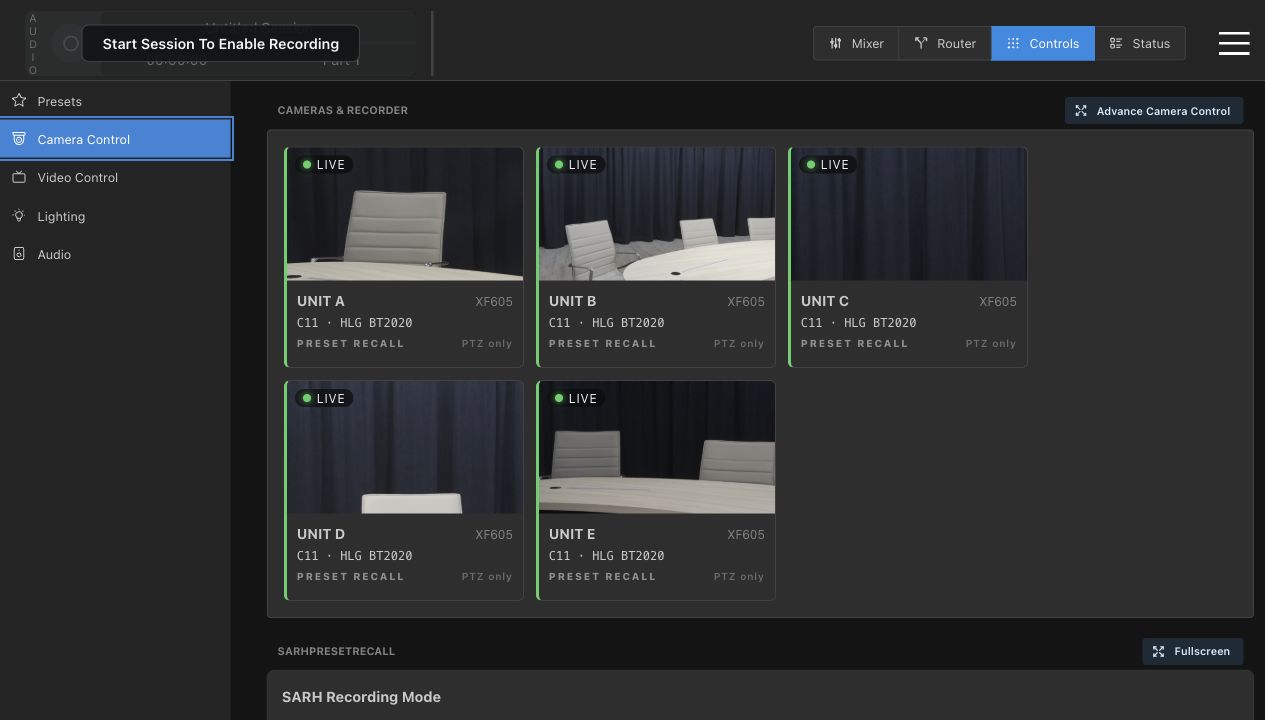Image resolution: width=1265 pixels, height=720 pixels.
Task: Click PTZ only label on Unit A
Action: point(487,344)
